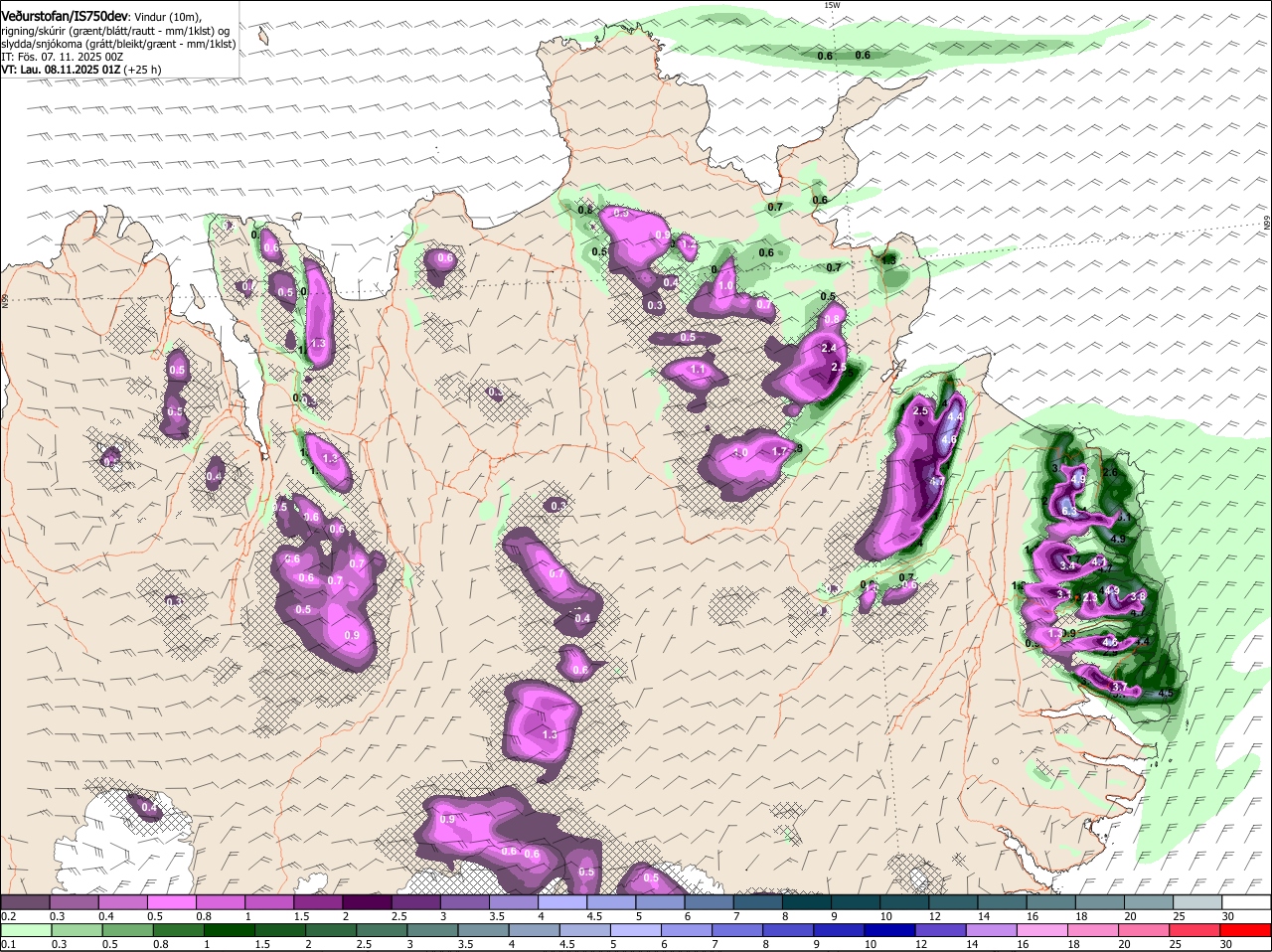Viewport: 1272px width, 952px height.
Task: Select the lower legend swatch above 2.5
Action: pos(383,930)
